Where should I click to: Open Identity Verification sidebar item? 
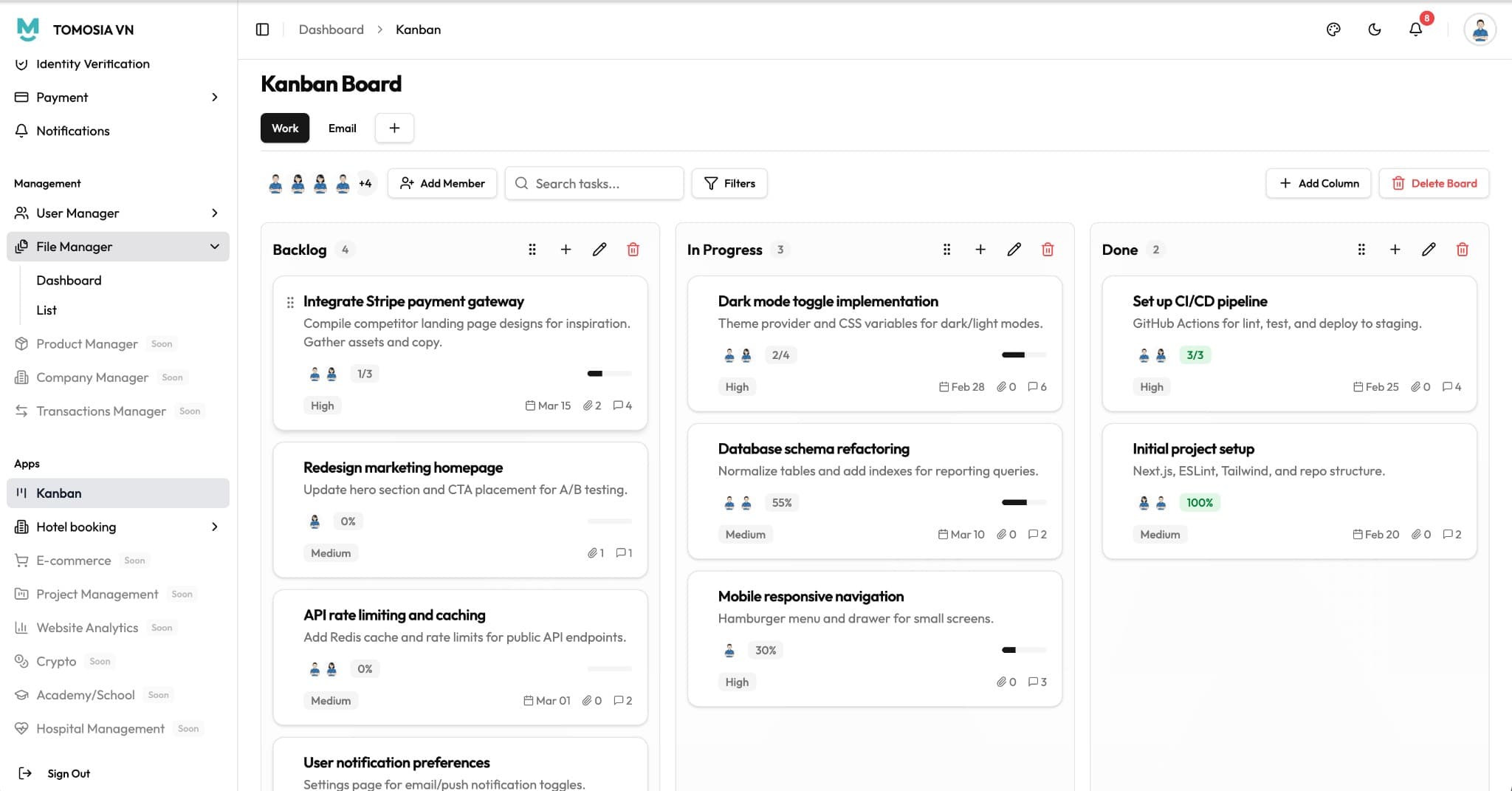coord(118,64)
